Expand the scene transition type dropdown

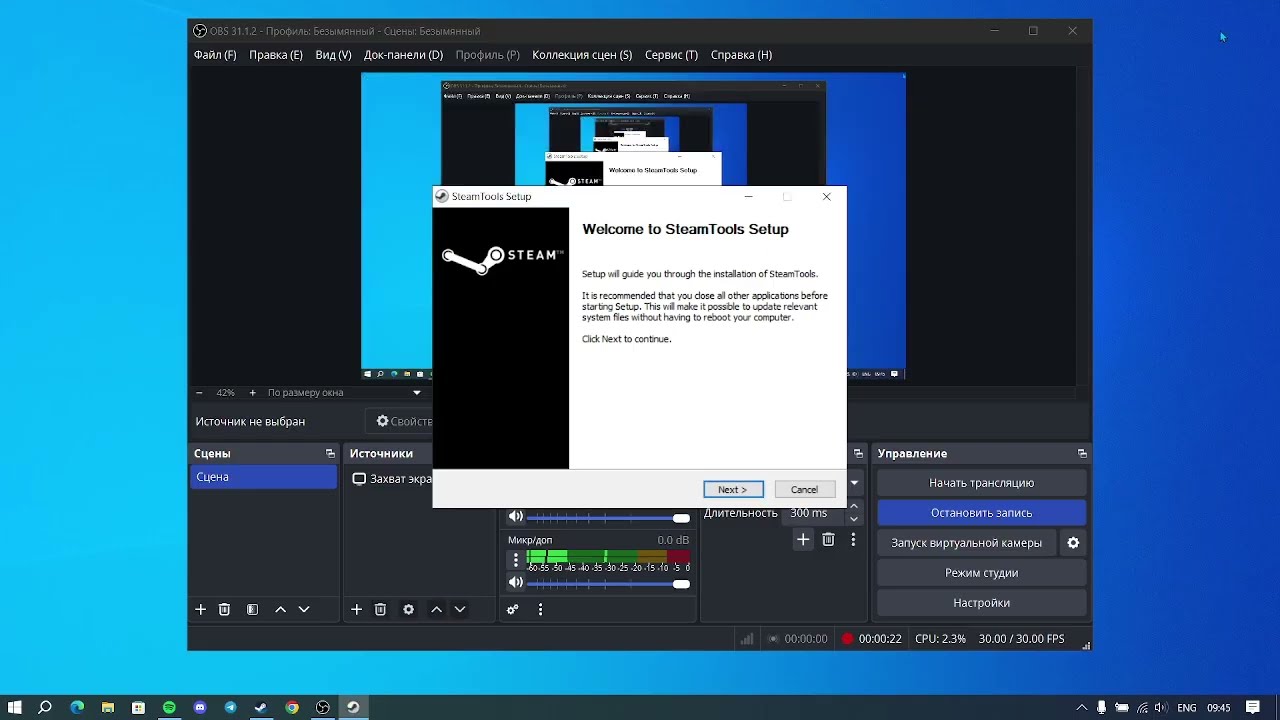coord(854,483)
